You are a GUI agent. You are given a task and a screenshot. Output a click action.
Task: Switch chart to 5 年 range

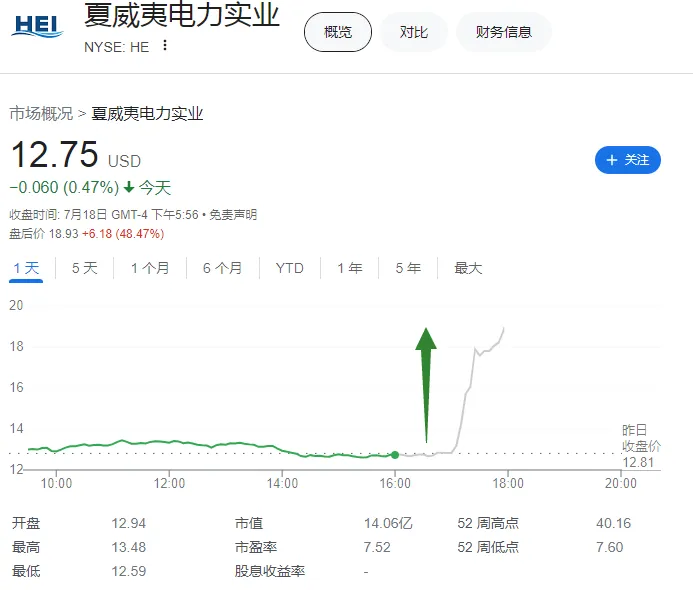(x=408, y=268)
